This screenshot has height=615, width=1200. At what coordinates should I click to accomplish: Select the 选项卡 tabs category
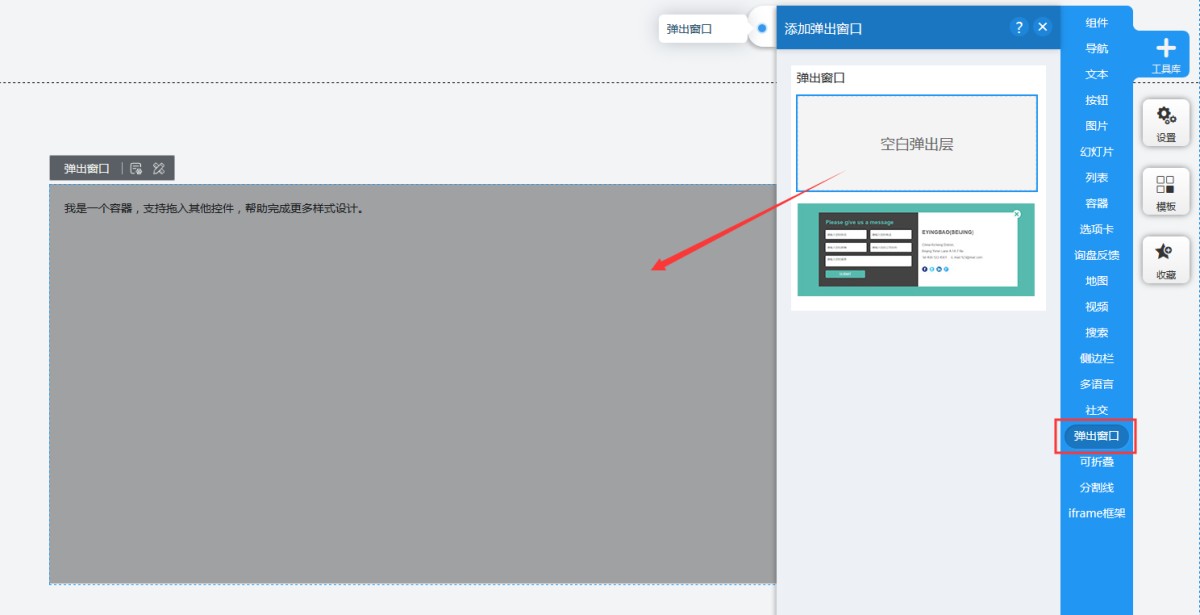pyautogui.click(x=1097, y=229)
